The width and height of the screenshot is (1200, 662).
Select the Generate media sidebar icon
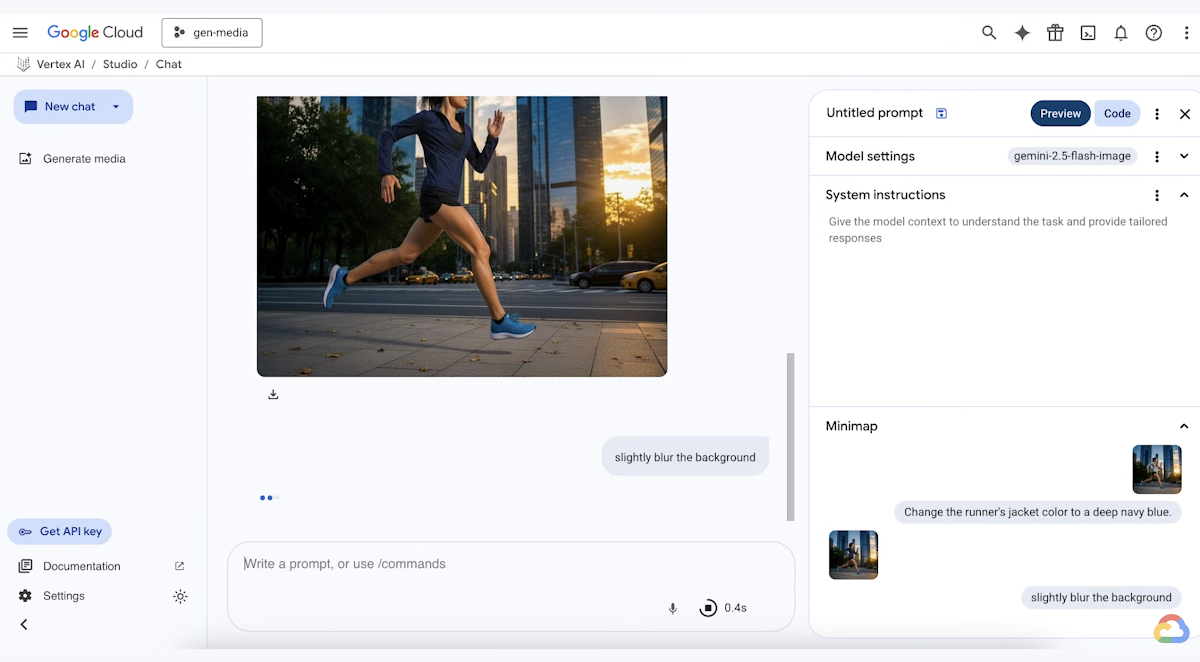pos(24,158)
